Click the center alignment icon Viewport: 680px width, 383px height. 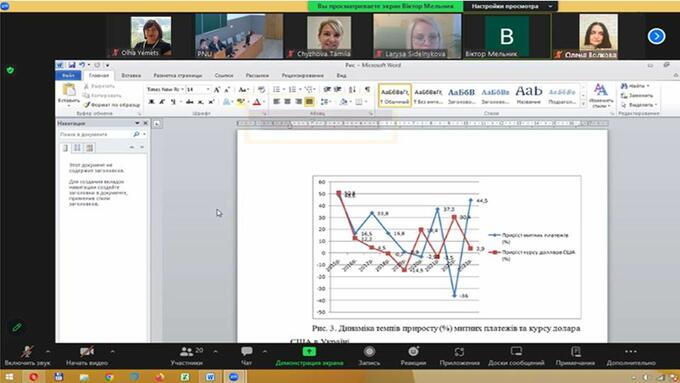click(x=287, y=101)
